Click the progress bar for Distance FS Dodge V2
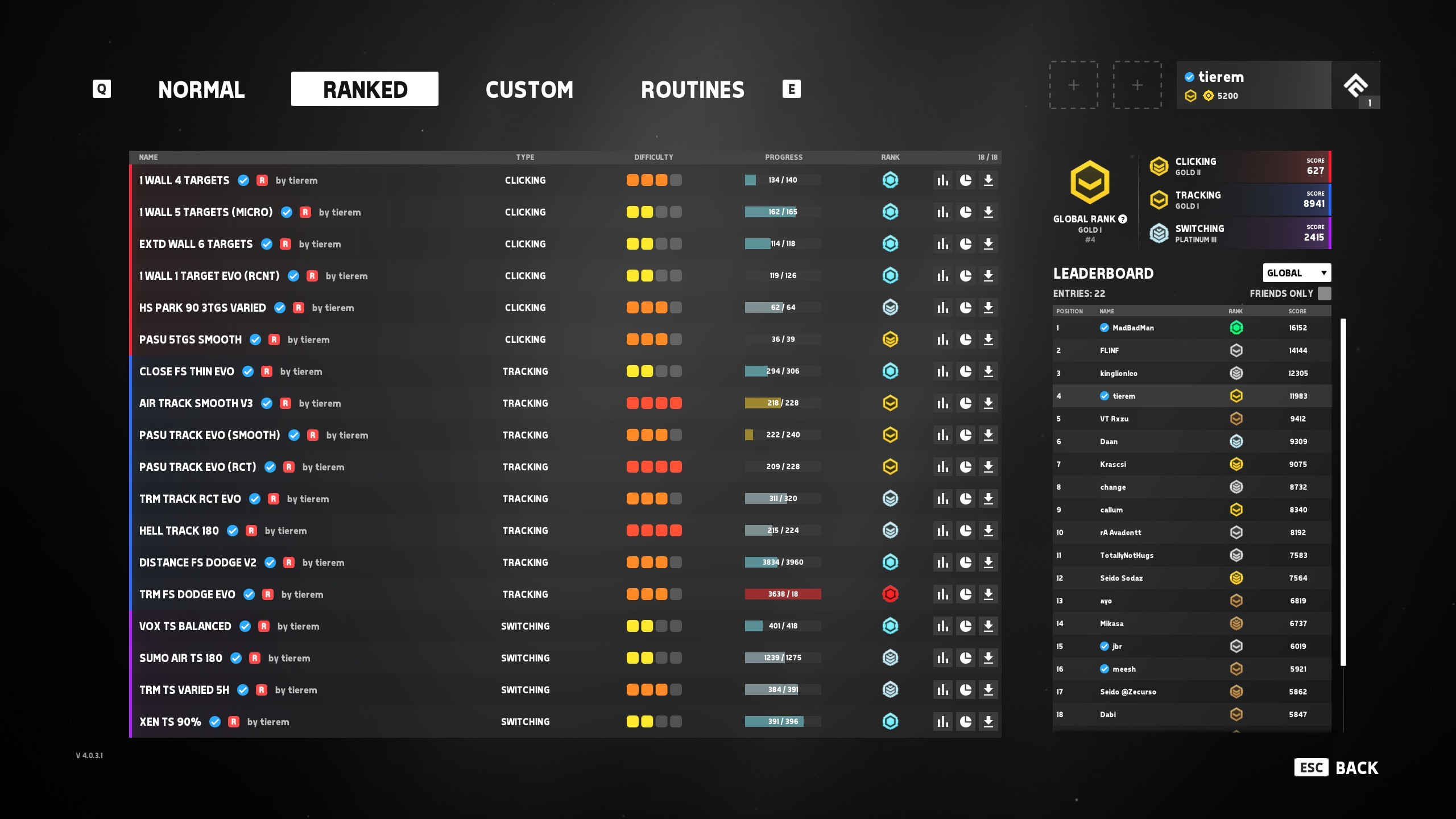The height and width of the screenshot is (819, 1456). [783, 562]
